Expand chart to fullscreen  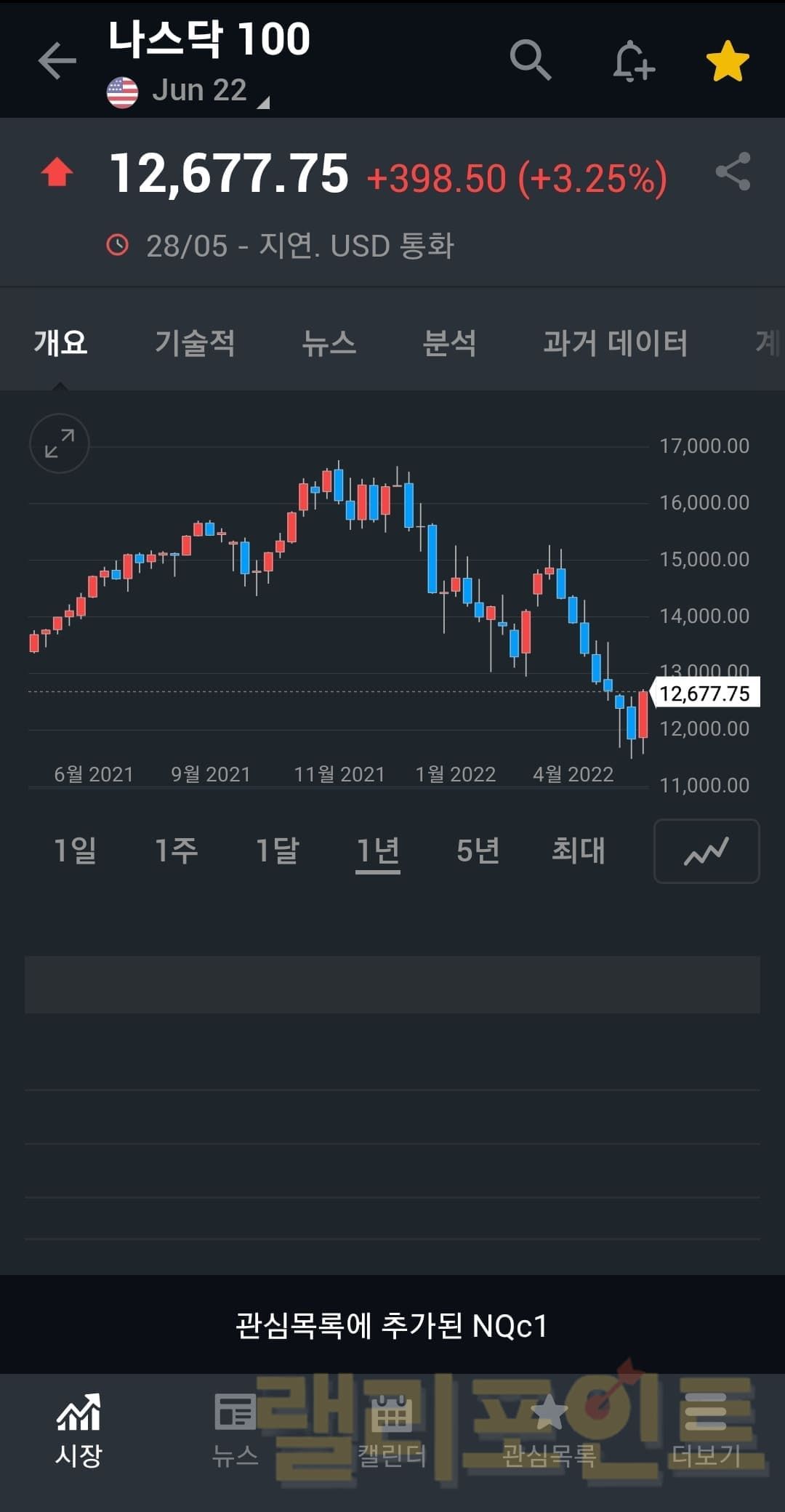coord(60,443)
